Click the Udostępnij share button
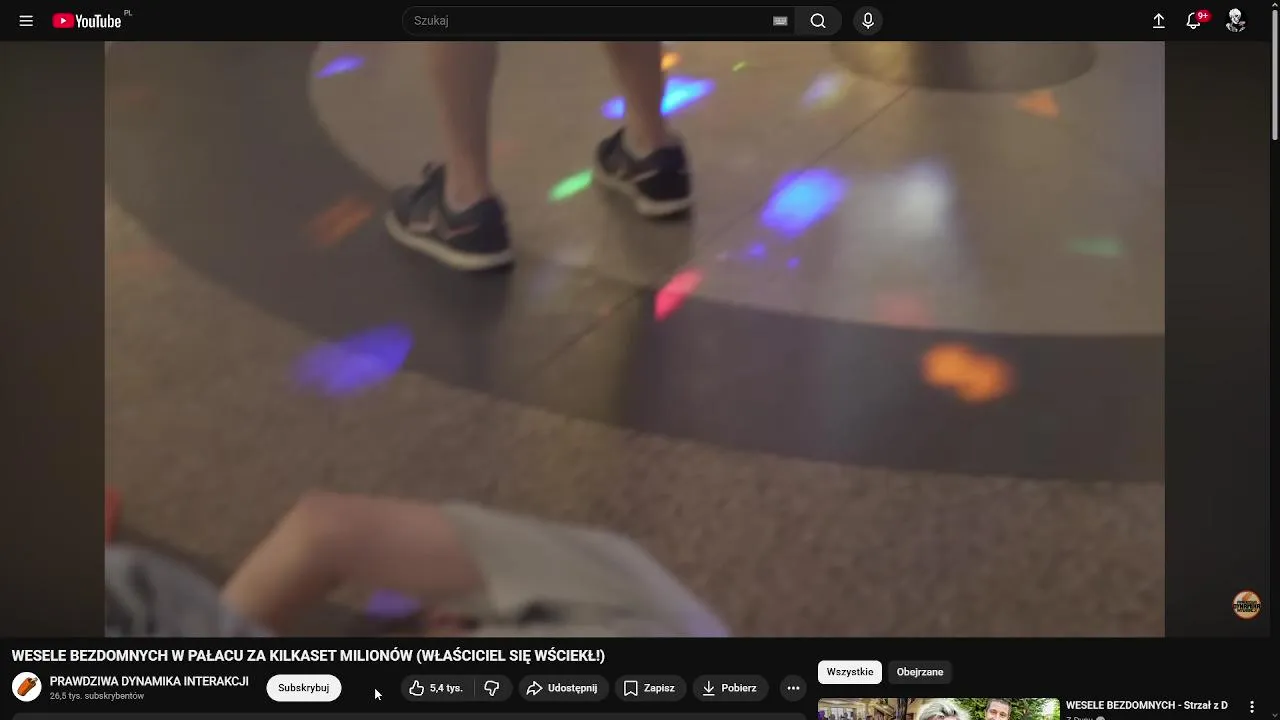Screen dimensions: 1280x720 (563, 688)
